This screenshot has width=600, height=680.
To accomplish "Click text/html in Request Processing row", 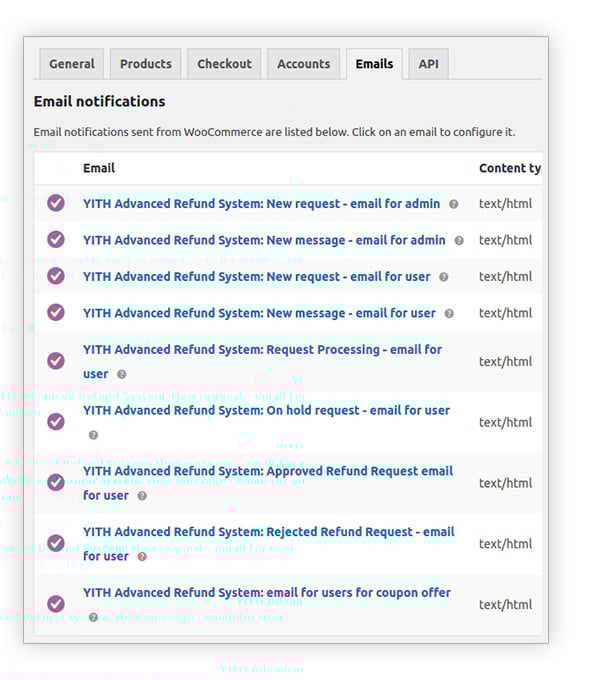I will [505, 362].
